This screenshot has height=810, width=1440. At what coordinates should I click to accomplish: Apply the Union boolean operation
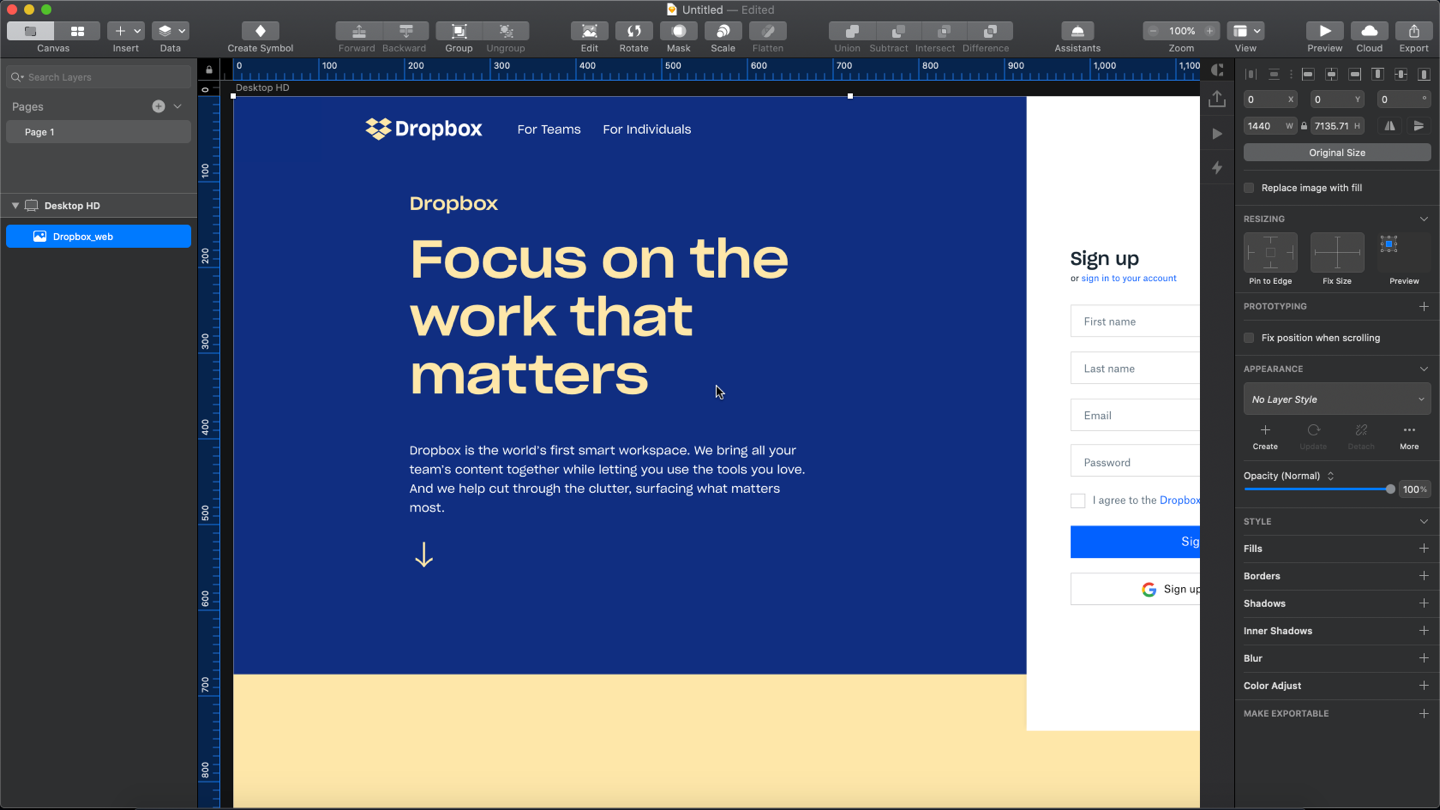point(851,31)
